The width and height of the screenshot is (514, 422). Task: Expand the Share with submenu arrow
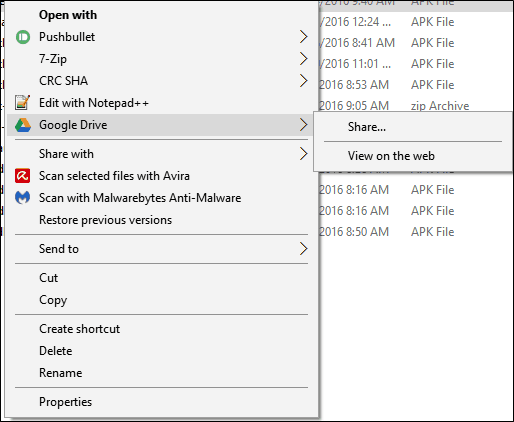[303, 154]
